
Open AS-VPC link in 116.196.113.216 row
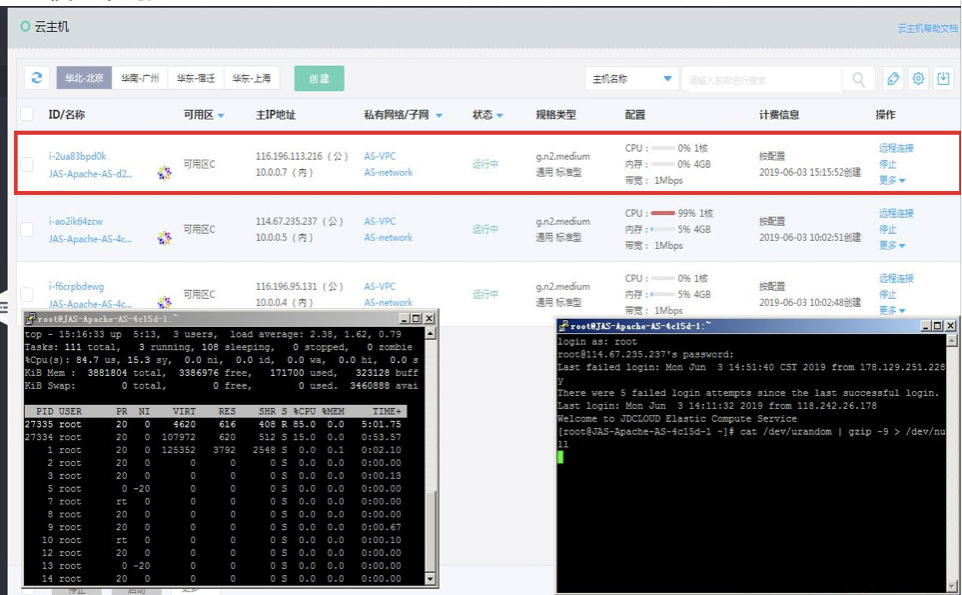click(x=380, y=156)
